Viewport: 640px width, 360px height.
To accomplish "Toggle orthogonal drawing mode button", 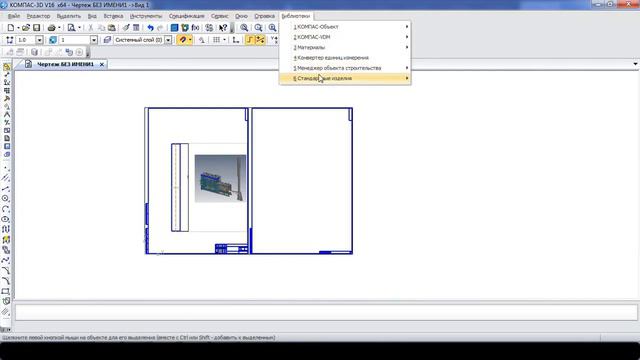I will pos(249,40).
